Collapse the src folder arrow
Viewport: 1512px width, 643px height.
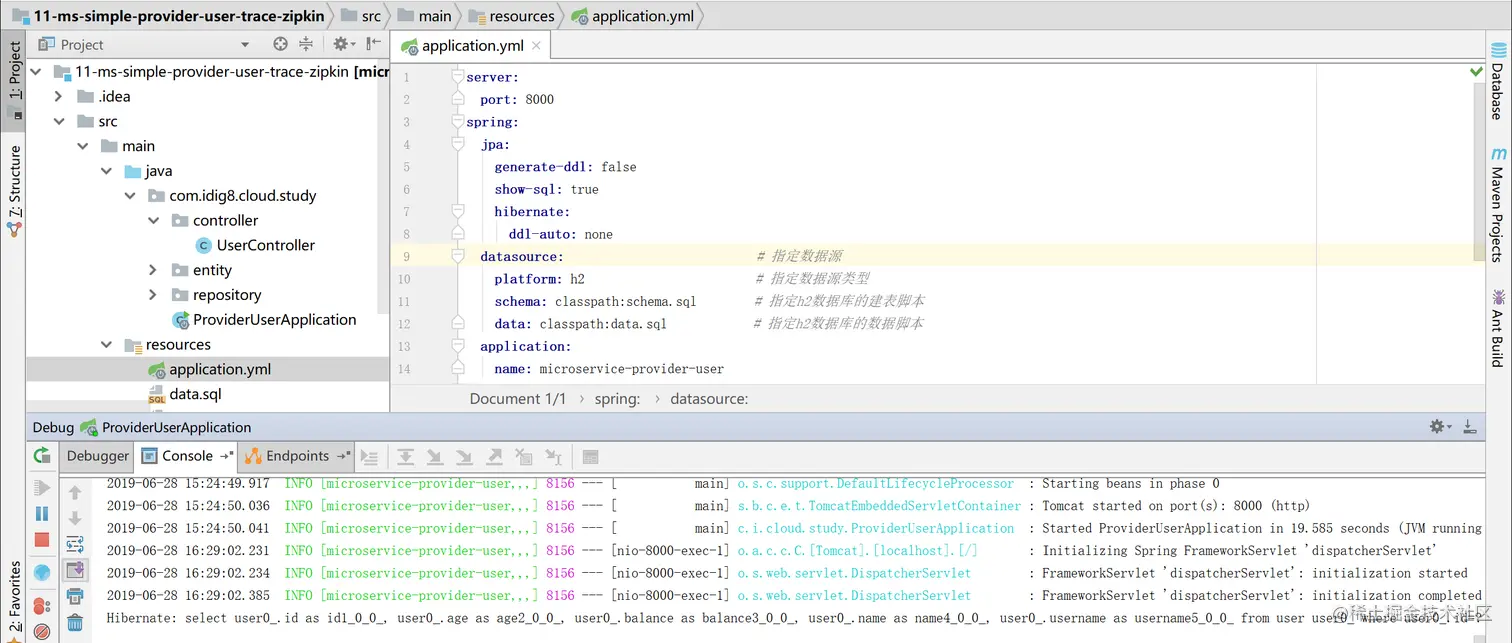point(59,121)
